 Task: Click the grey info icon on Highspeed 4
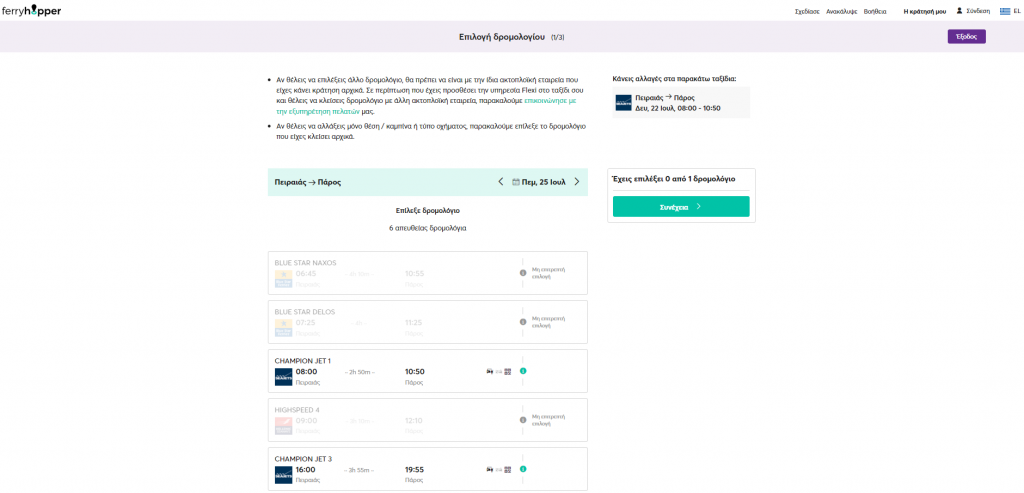pyautogui.click(x=523, y=420)
